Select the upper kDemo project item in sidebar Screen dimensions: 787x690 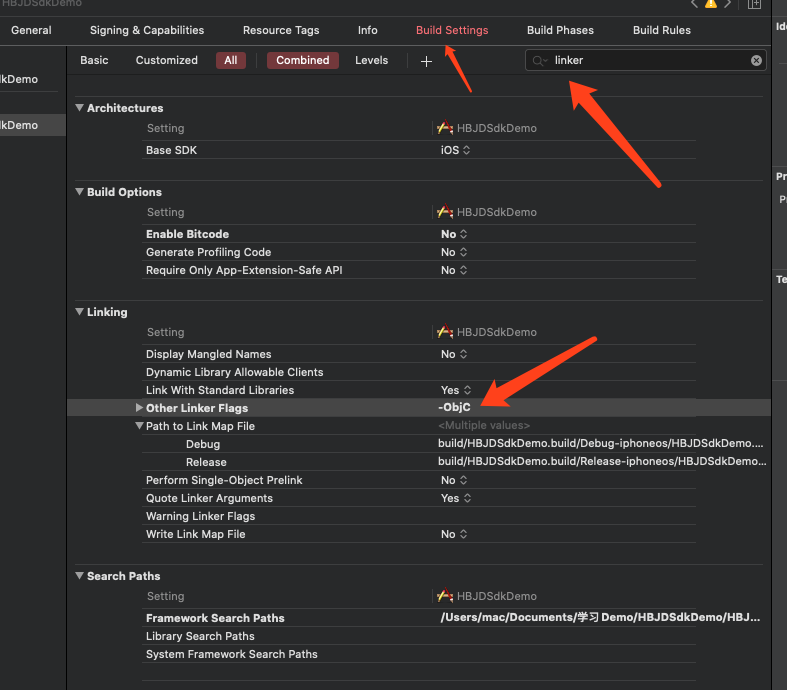pos(19,79)
